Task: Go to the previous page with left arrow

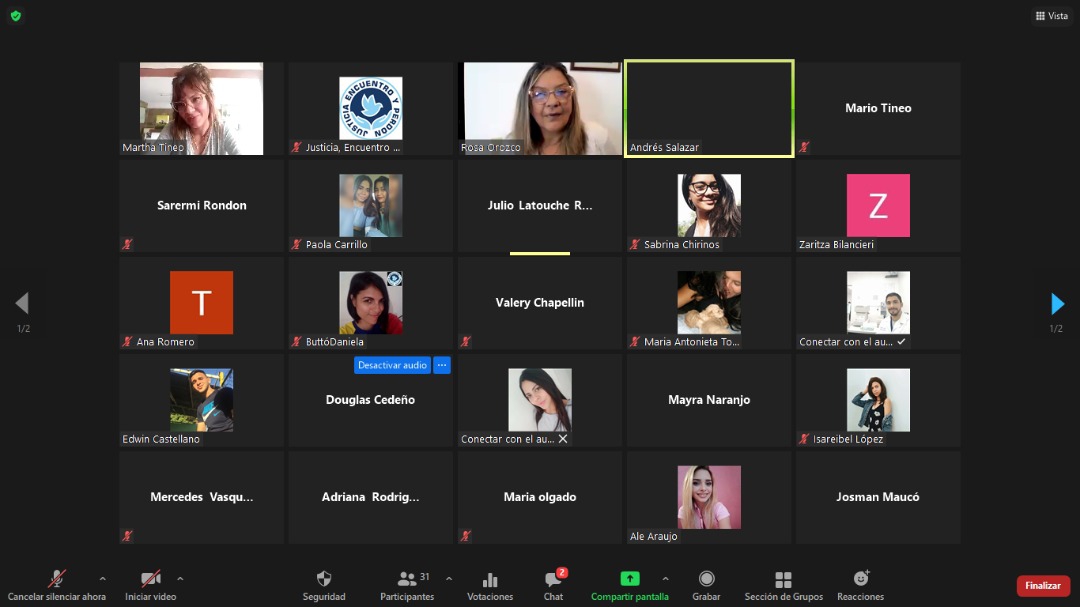Action: tap(22, 303)
